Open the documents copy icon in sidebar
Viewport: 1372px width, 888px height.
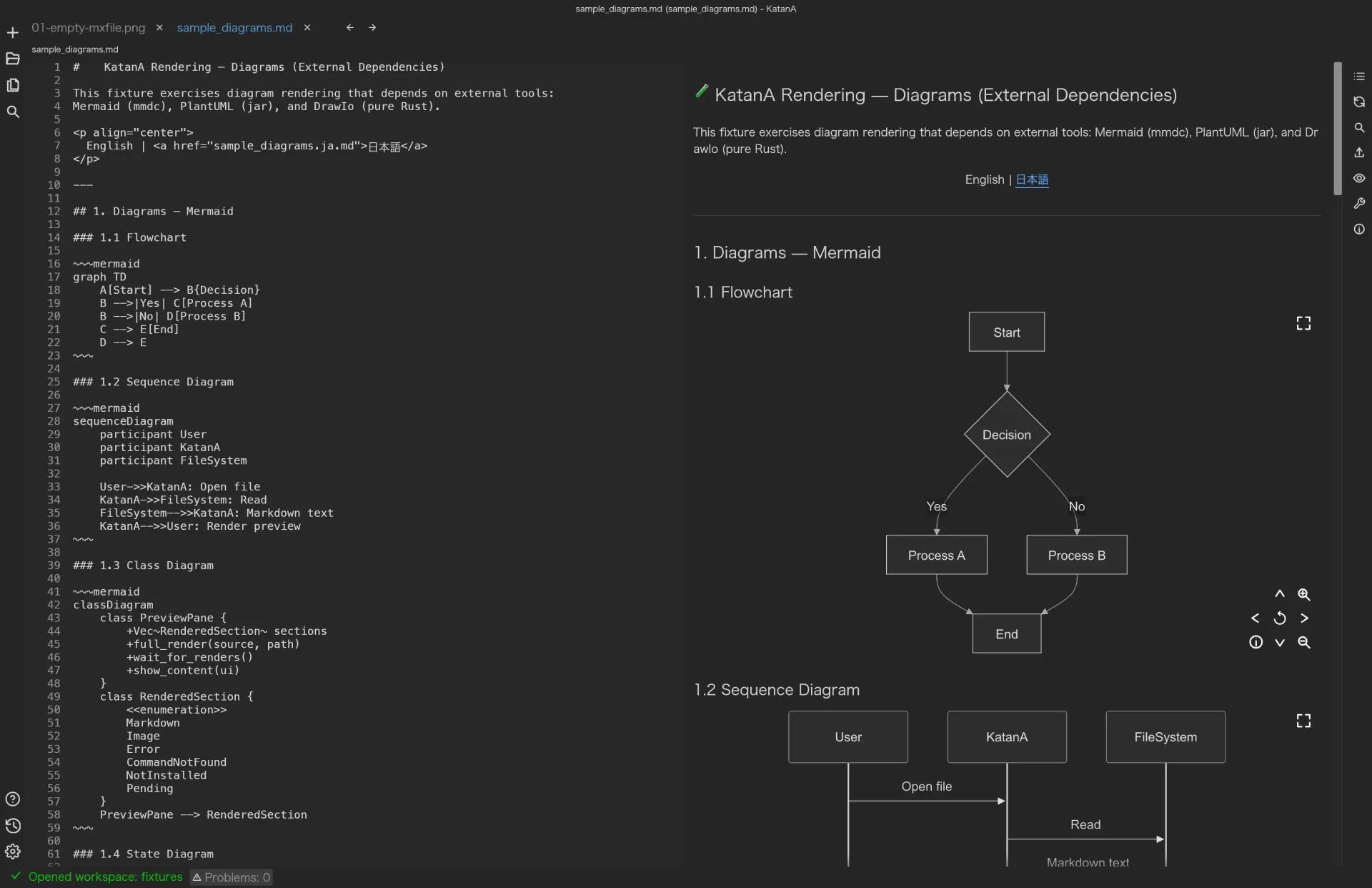point(12,85)
